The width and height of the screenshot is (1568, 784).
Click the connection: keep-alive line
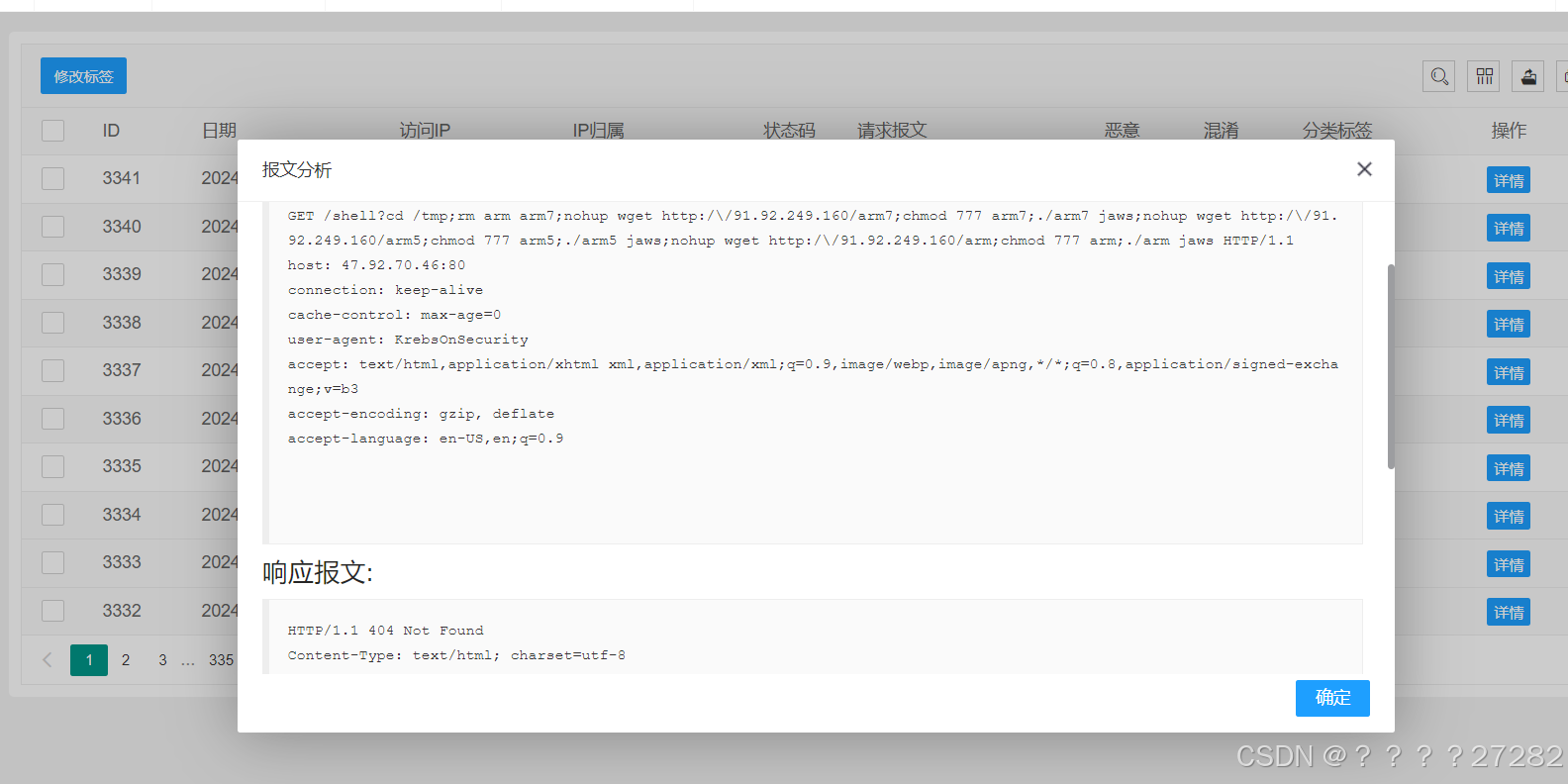point(385,290)
